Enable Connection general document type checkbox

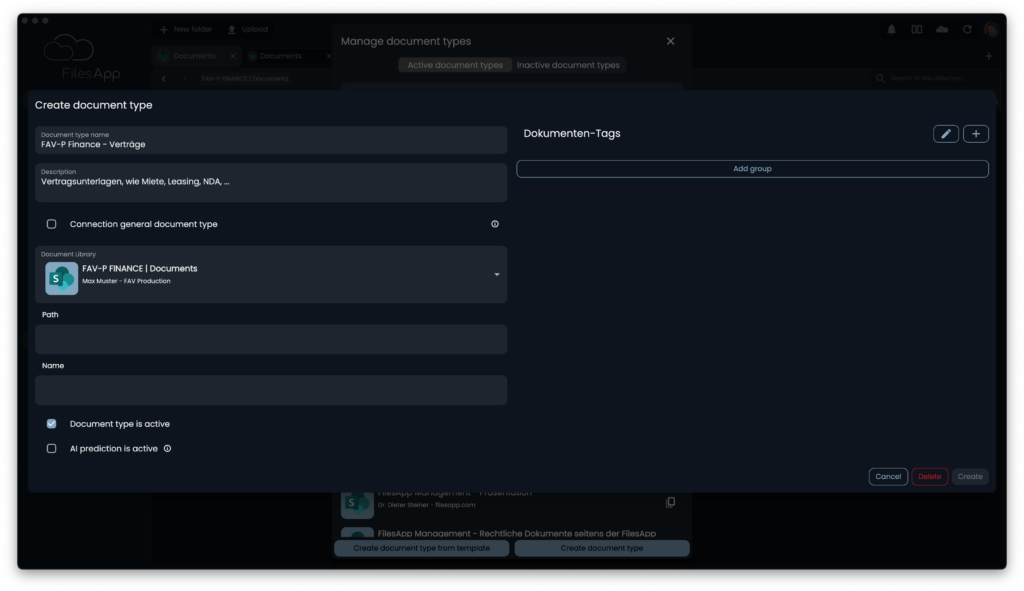tap(52, 224)
